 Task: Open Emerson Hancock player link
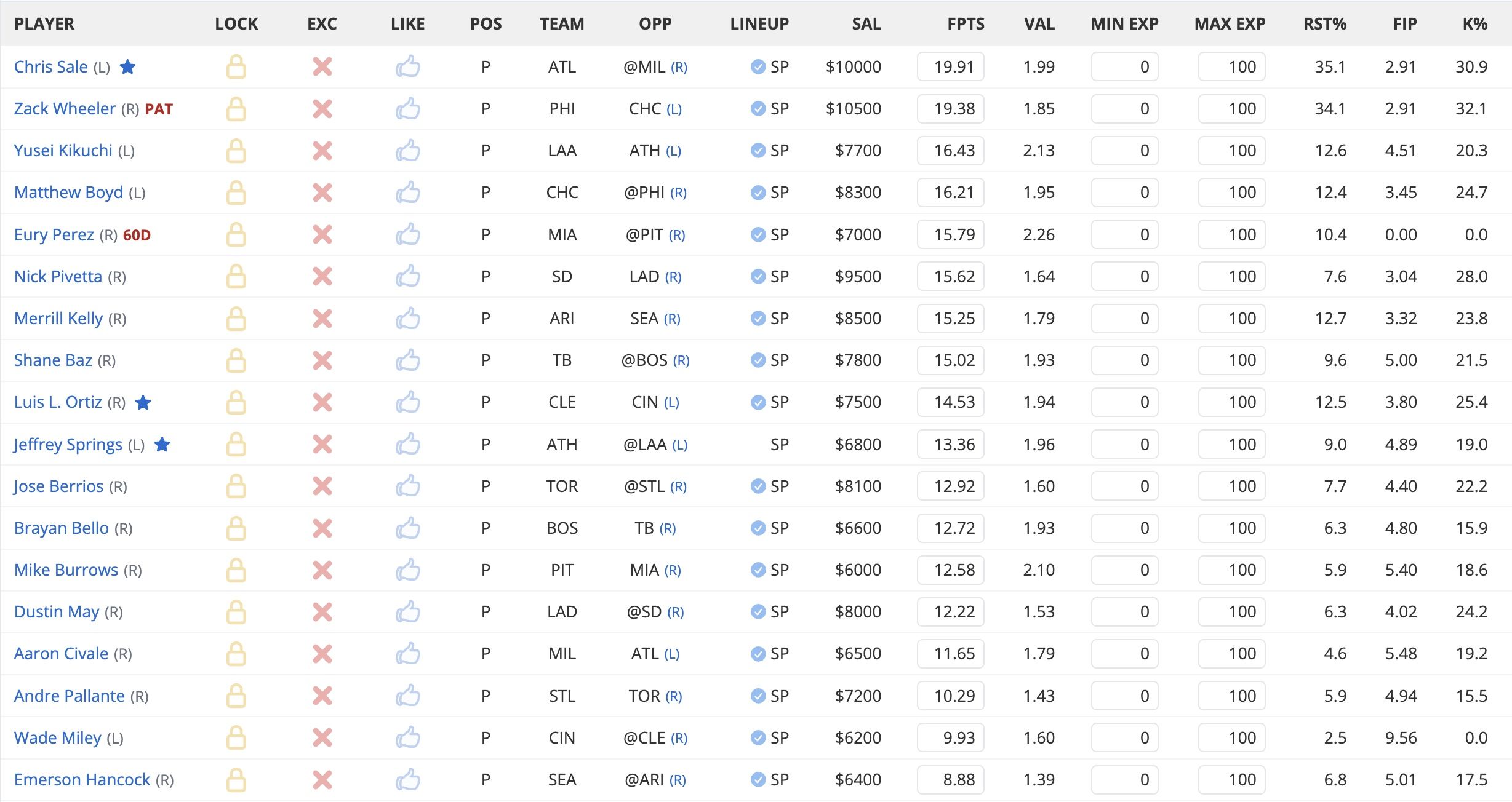[x=82, y=780]
